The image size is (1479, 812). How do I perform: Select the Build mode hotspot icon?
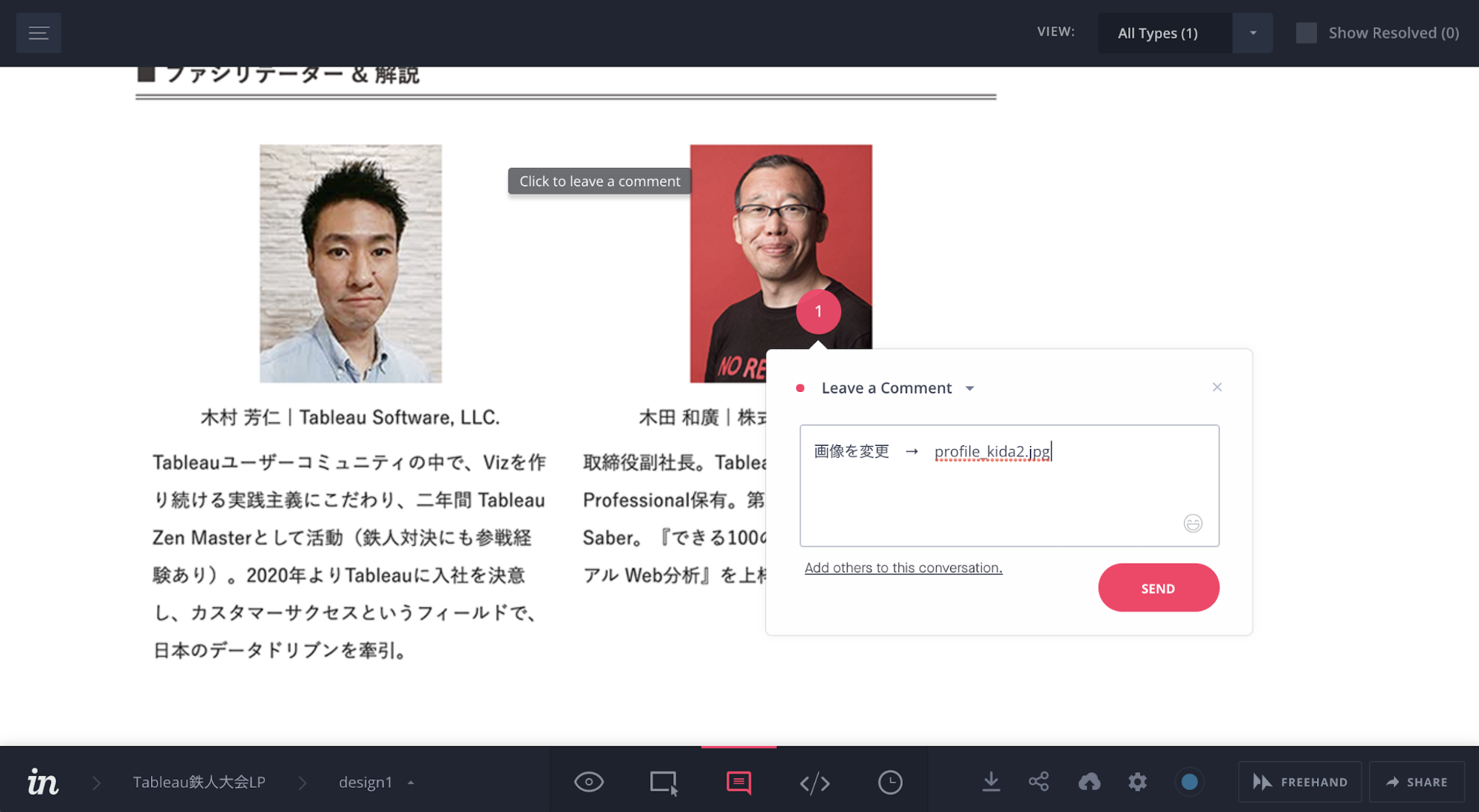[664, 782]
